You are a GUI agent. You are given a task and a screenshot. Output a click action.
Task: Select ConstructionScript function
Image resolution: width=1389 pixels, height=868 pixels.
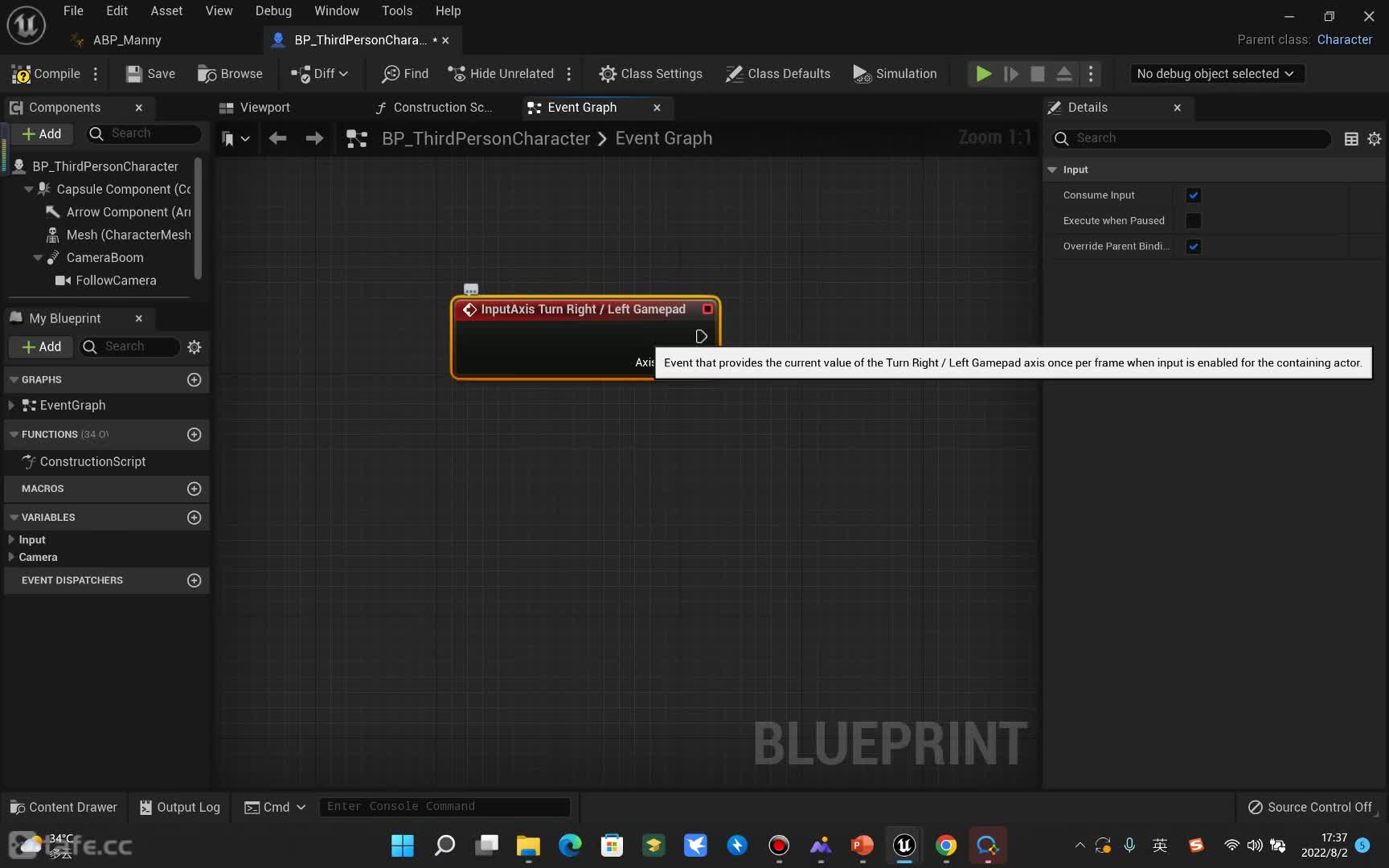92,461
